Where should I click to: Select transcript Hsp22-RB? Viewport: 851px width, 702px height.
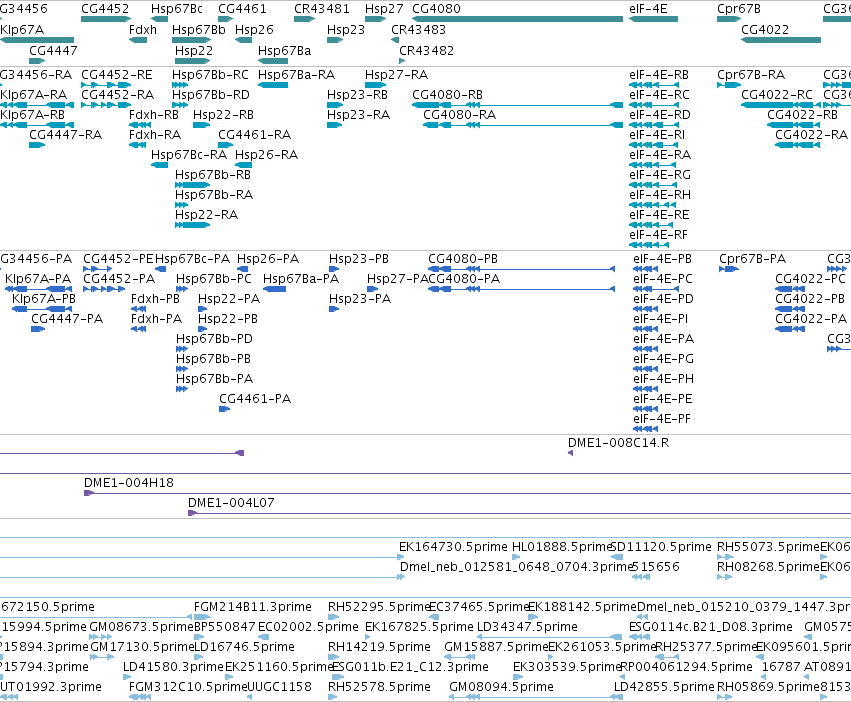pyautogui.click(x=223, y=115)
